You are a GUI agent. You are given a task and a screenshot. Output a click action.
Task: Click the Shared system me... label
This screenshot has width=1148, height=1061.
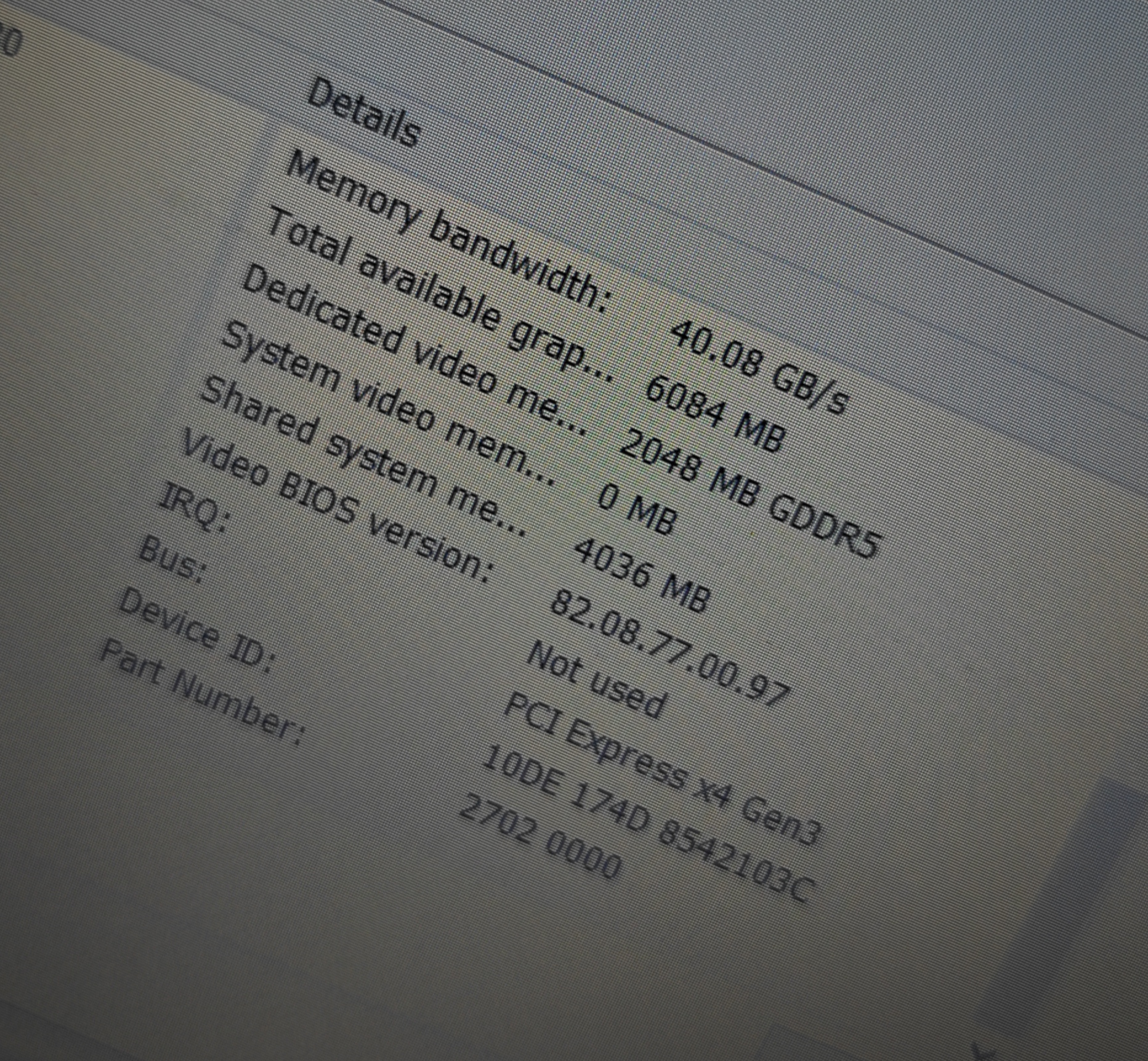click(364, 457)
